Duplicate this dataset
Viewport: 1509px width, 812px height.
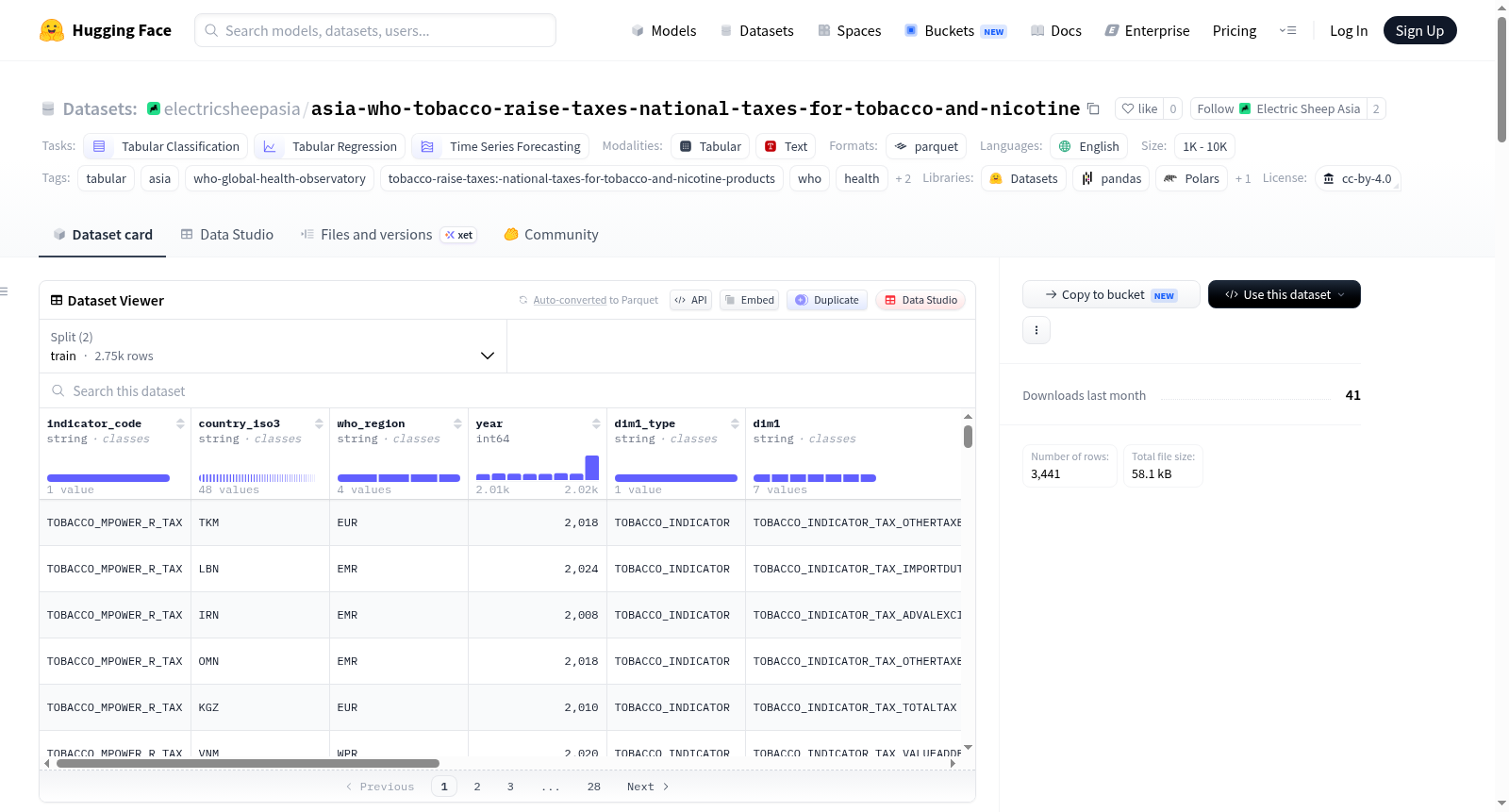pyautogui.click(x=827, y=300)
